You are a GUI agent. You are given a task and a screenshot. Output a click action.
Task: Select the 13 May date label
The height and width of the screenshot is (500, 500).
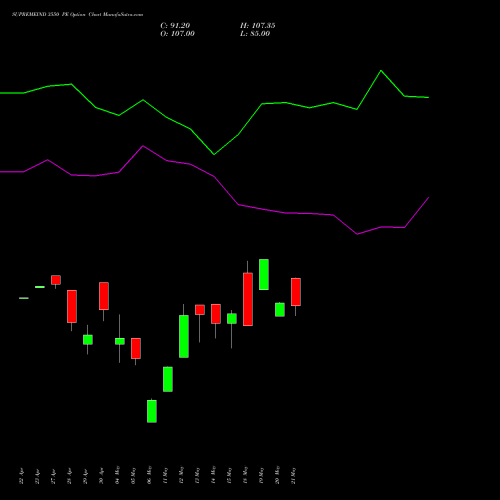pyautogui.click(x=198, y=475)
